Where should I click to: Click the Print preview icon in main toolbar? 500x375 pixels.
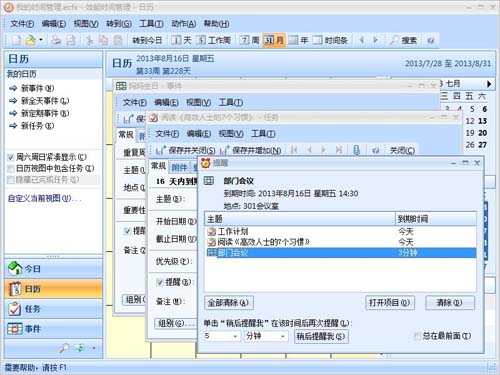[x=71, y=40]
